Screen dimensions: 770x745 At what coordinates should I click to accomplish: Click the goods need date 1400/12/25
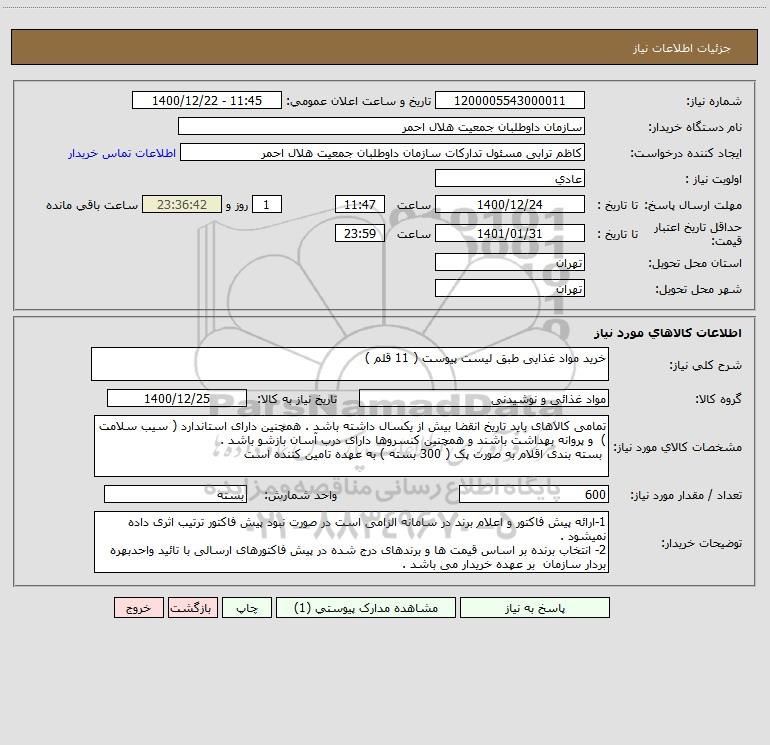coord(177,398)
